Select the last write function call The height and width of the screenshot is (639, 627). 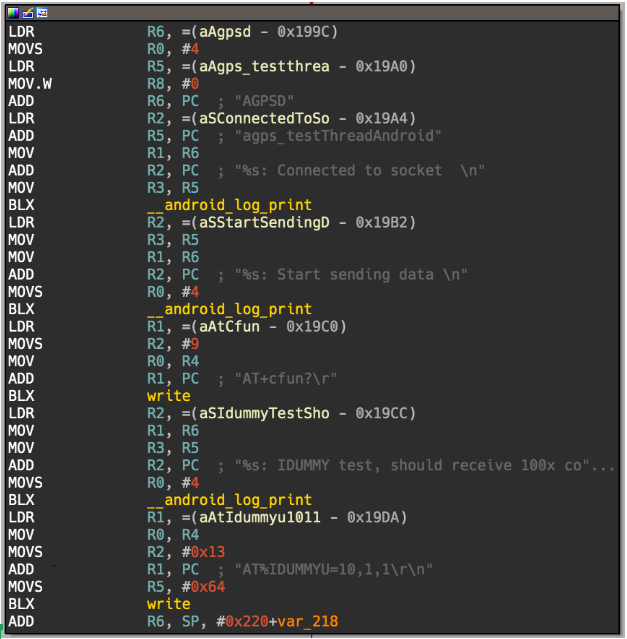coord(168,604)
